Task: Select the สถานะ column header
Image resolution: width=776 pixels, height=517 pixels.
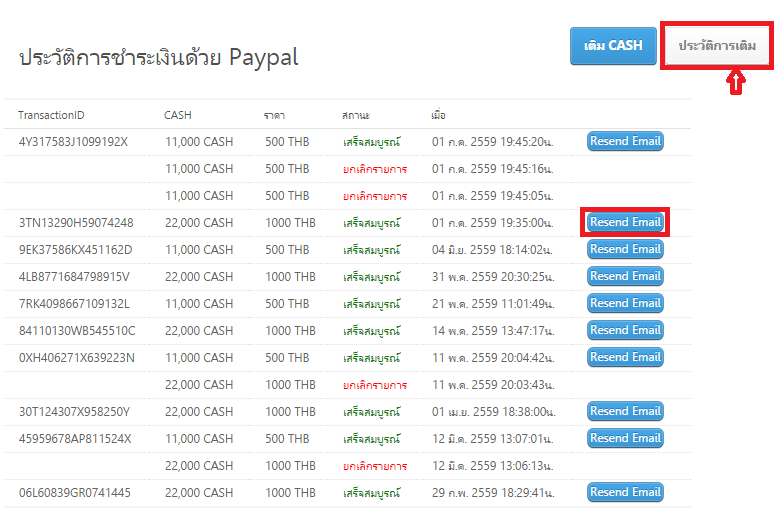Action: pyautogui.click(x=356, y=116)
